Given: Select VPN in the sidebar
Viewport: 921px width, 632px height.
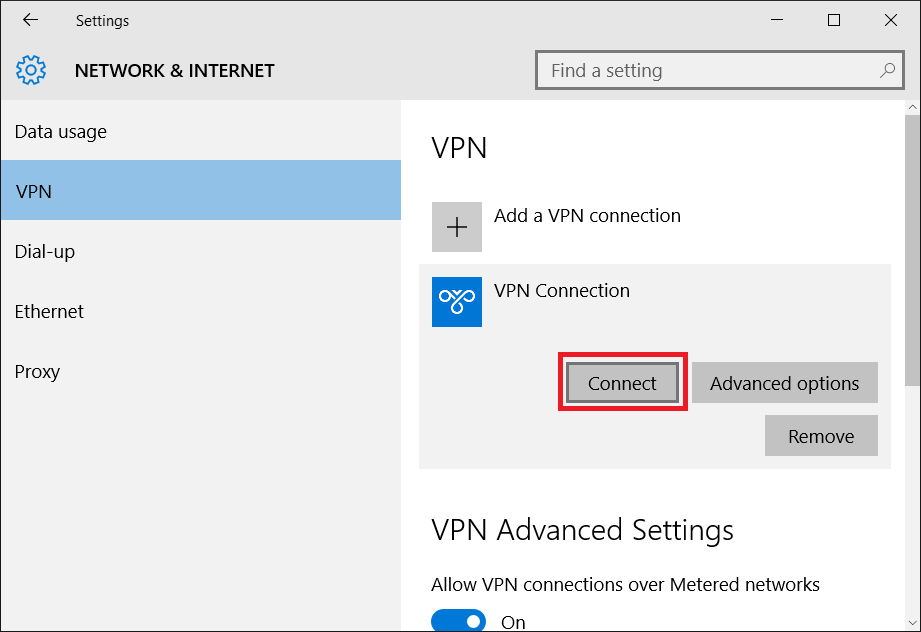Looking at the screenshot, I should (x=34, y=191).
